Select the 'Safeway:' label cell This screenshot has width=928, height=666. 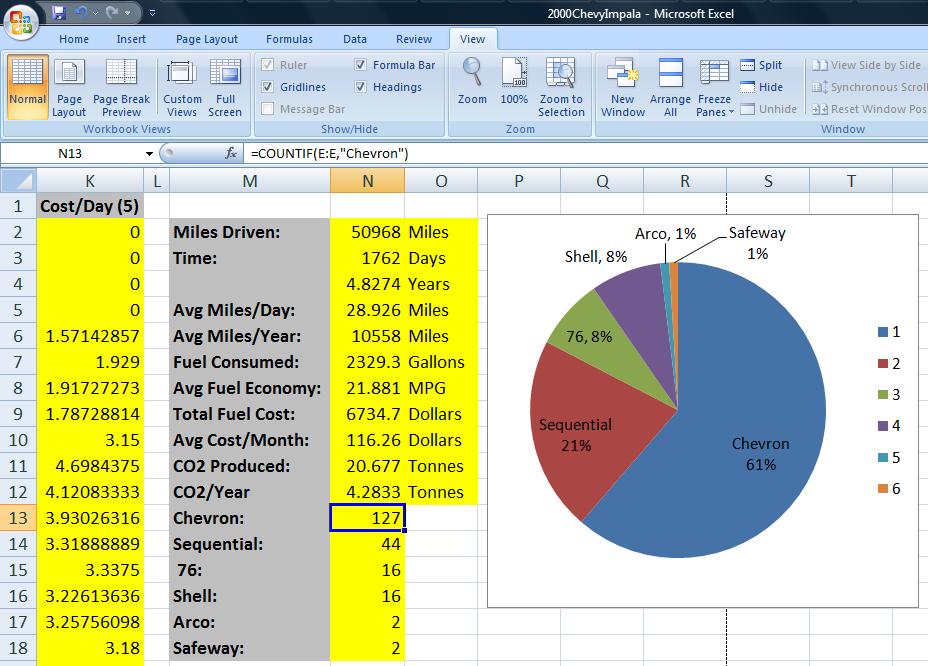(250, 648)
